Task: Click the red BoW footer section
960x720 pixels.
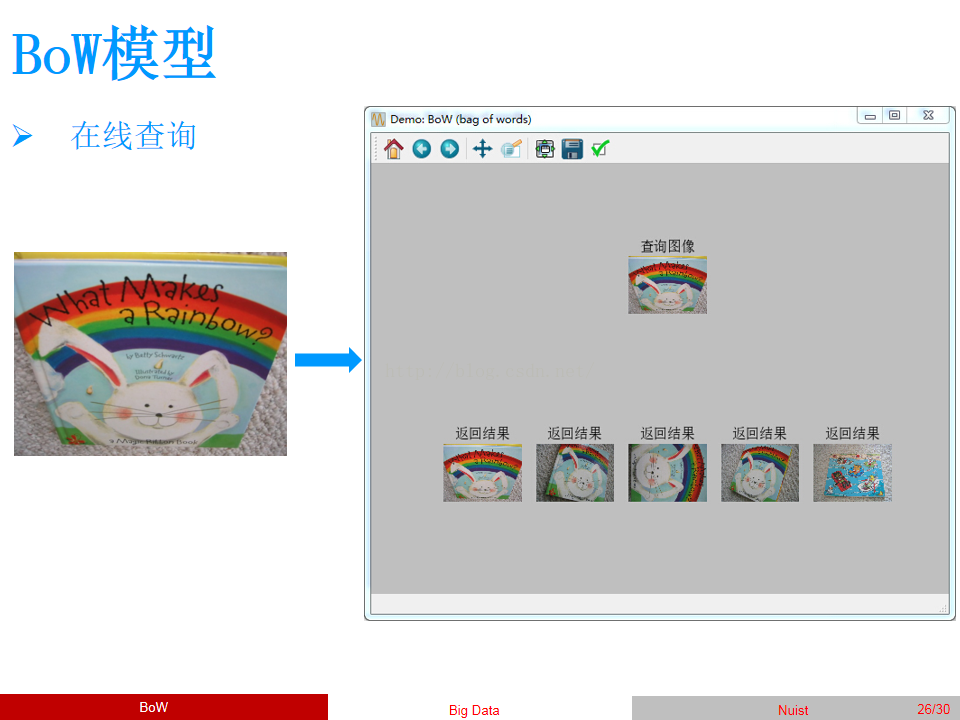Action: (x=163, y=707)
